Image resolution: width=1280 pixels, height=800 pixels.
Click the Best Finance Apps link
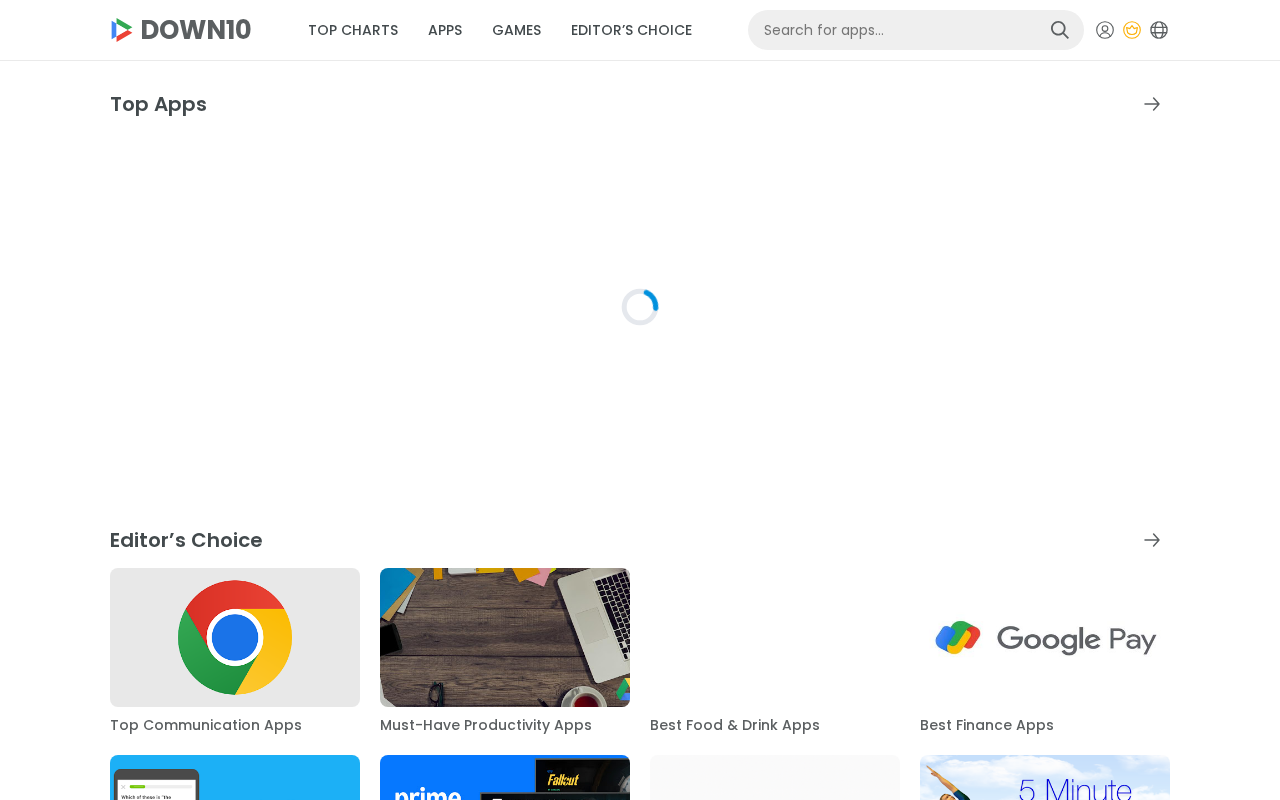[987, 725]
